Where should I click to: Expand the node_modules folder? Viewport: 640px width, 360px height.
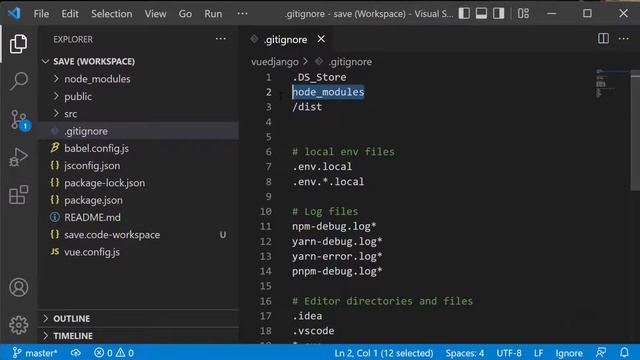[139, 79]
